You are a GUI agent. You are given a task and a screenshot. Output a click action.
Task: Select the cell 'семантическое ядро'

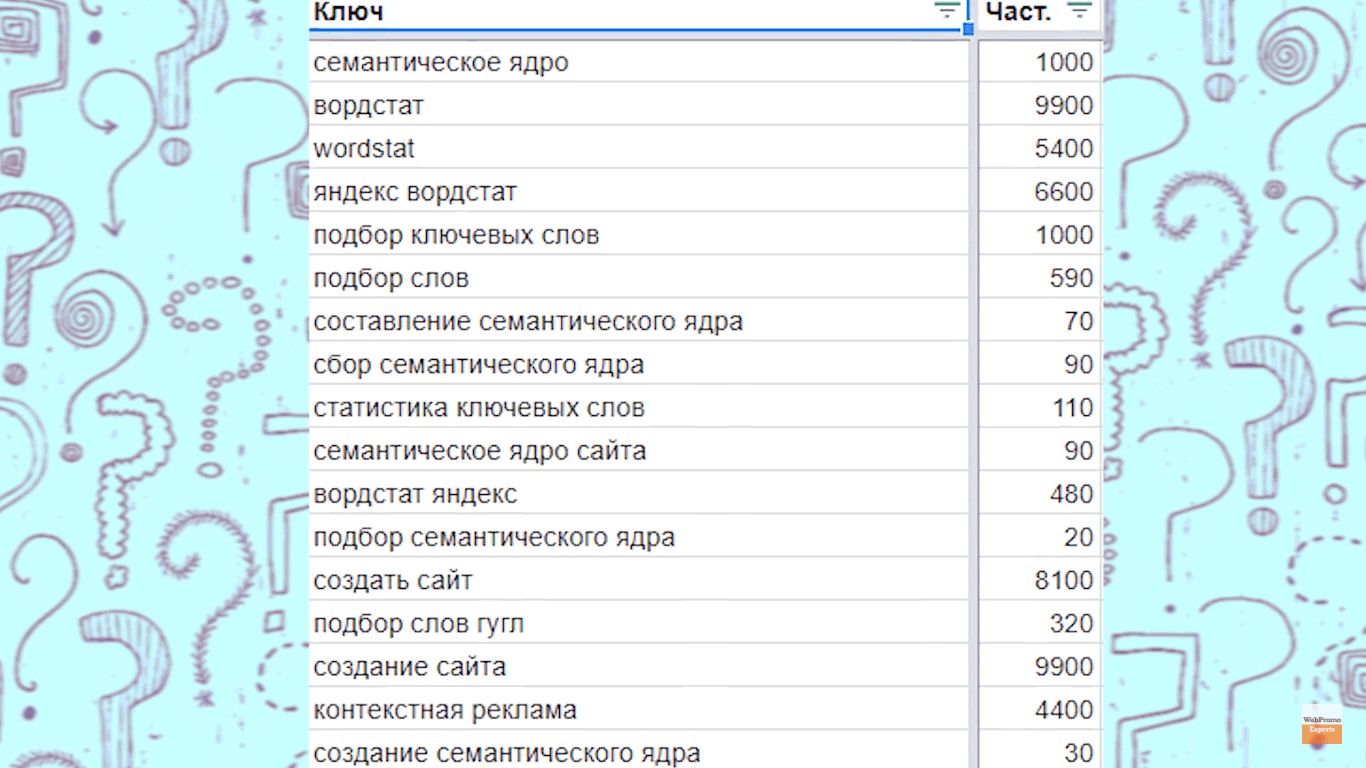tap(639, 62)
